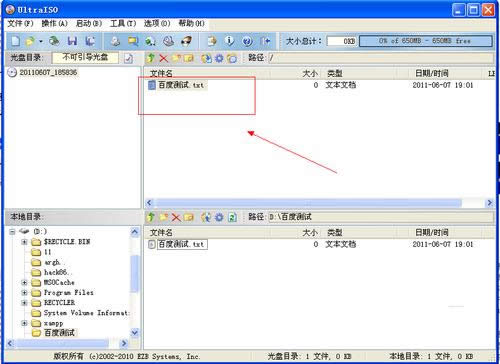Click right arrow of disc file list scrollbar
This screenshot has width=500, height=364.
[x=489, y=203]
